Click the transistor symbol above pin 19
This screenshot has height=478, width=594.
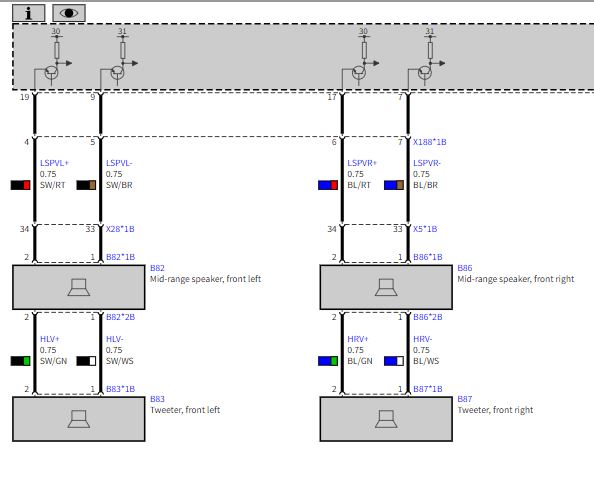[52, 72]
